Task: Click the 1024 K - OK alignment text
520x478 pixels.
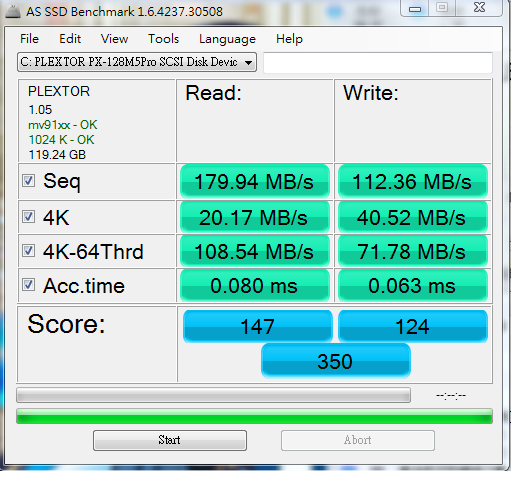Action: (61, 140)
